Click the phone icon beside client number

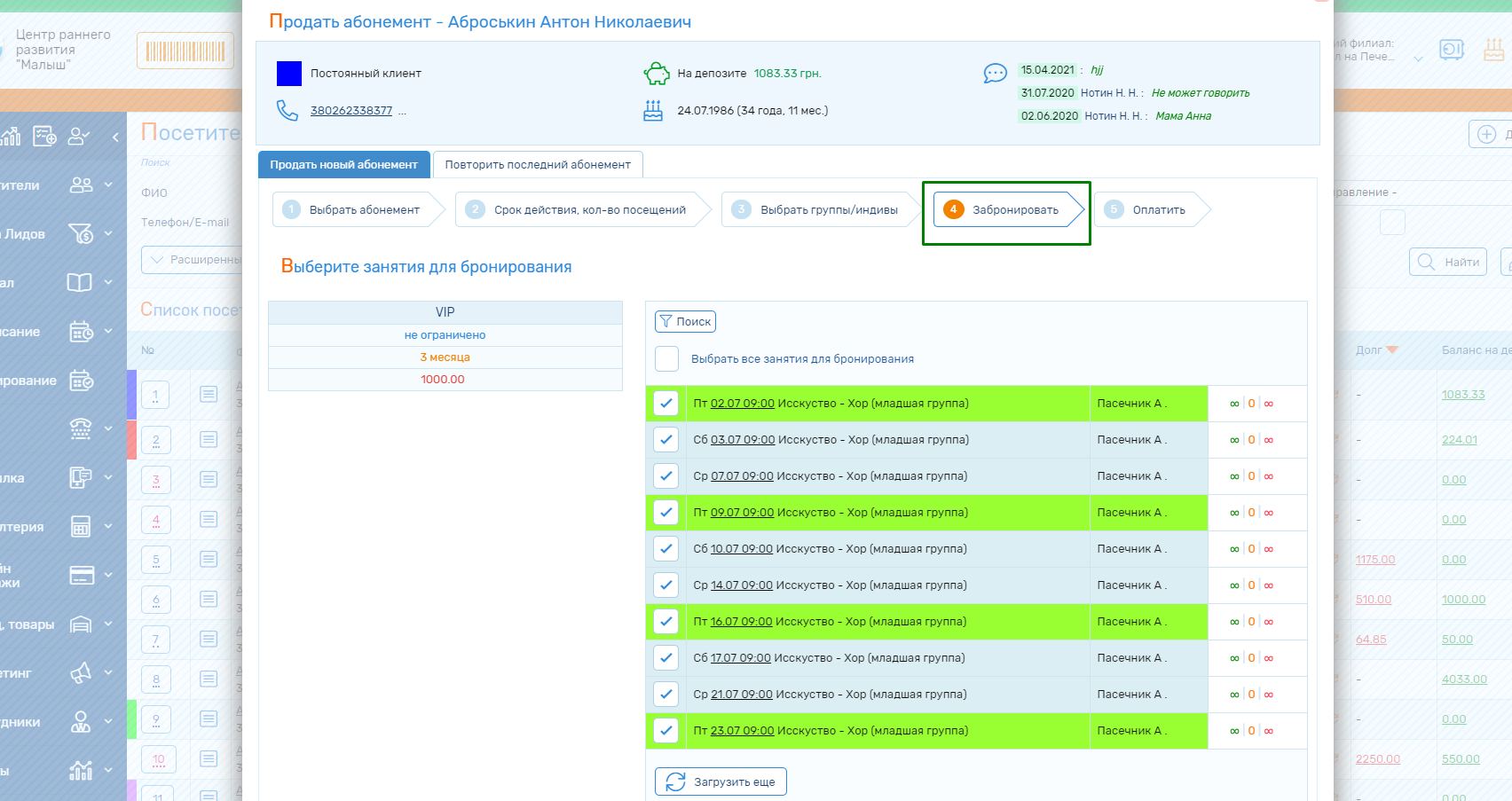click(x=287, y=110)
